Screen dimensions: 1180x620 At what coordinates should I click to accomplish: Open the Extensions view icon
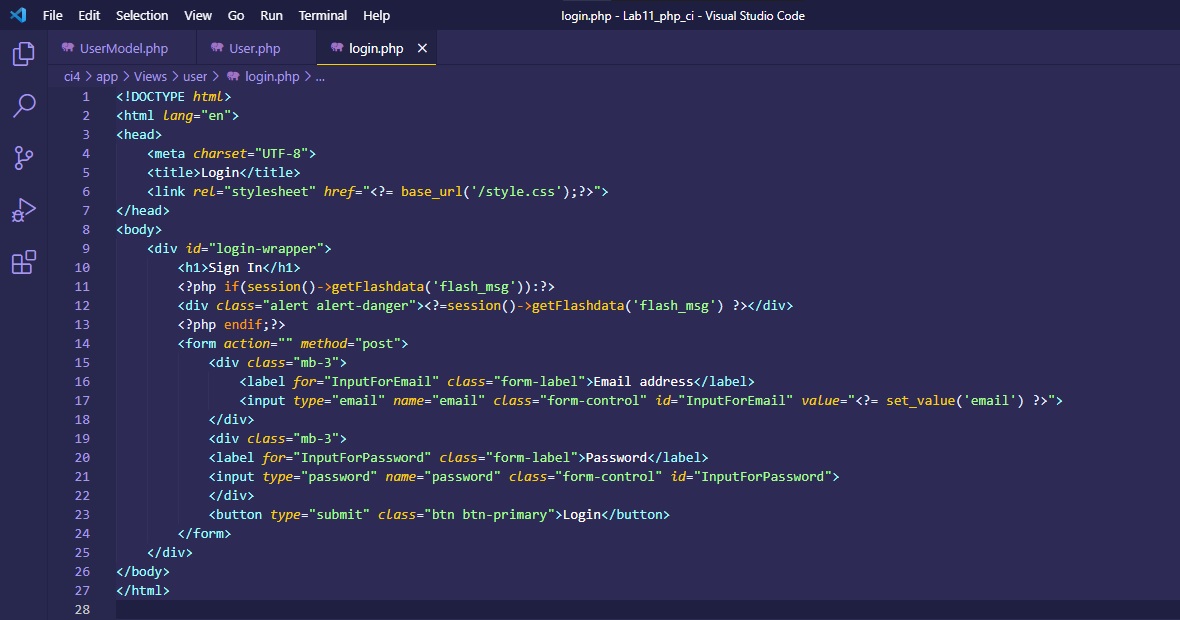pos(22,262)
